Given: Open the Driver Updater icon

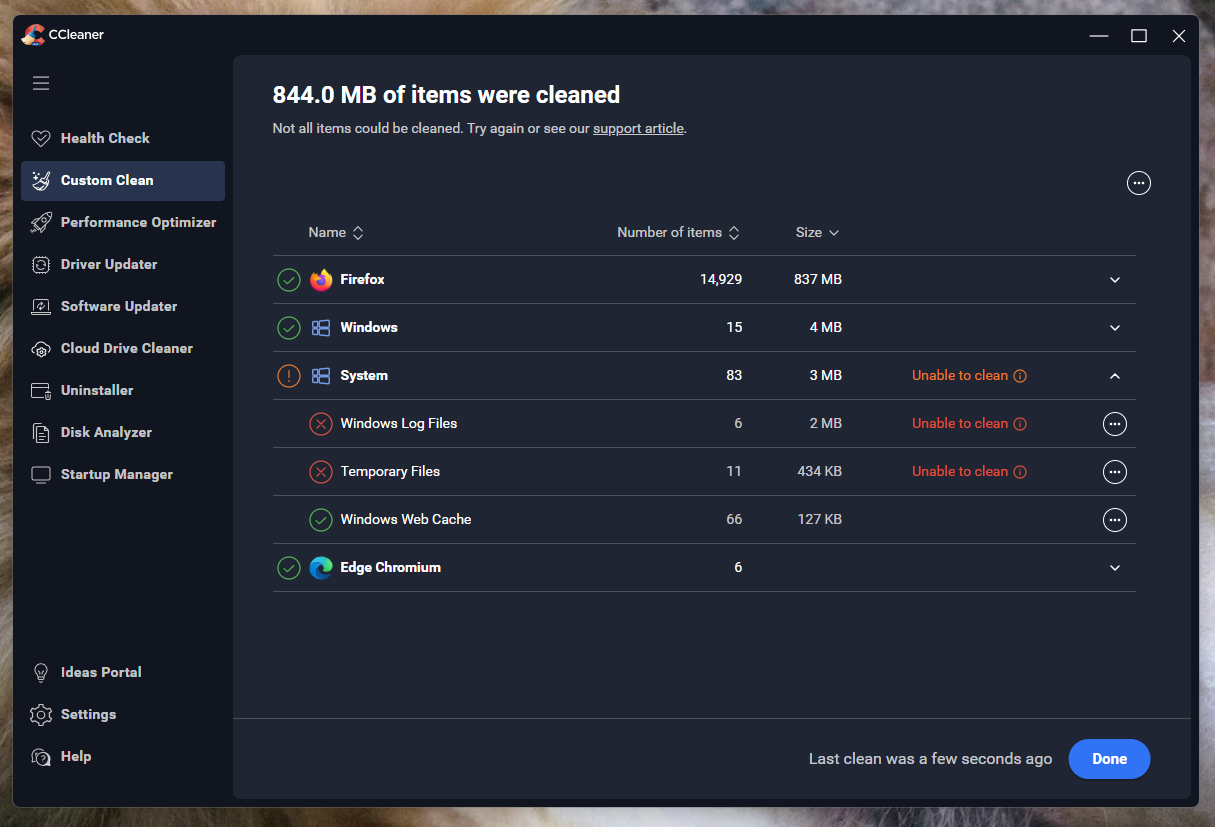Looking at the screenshot, I should tap(41, 265).
